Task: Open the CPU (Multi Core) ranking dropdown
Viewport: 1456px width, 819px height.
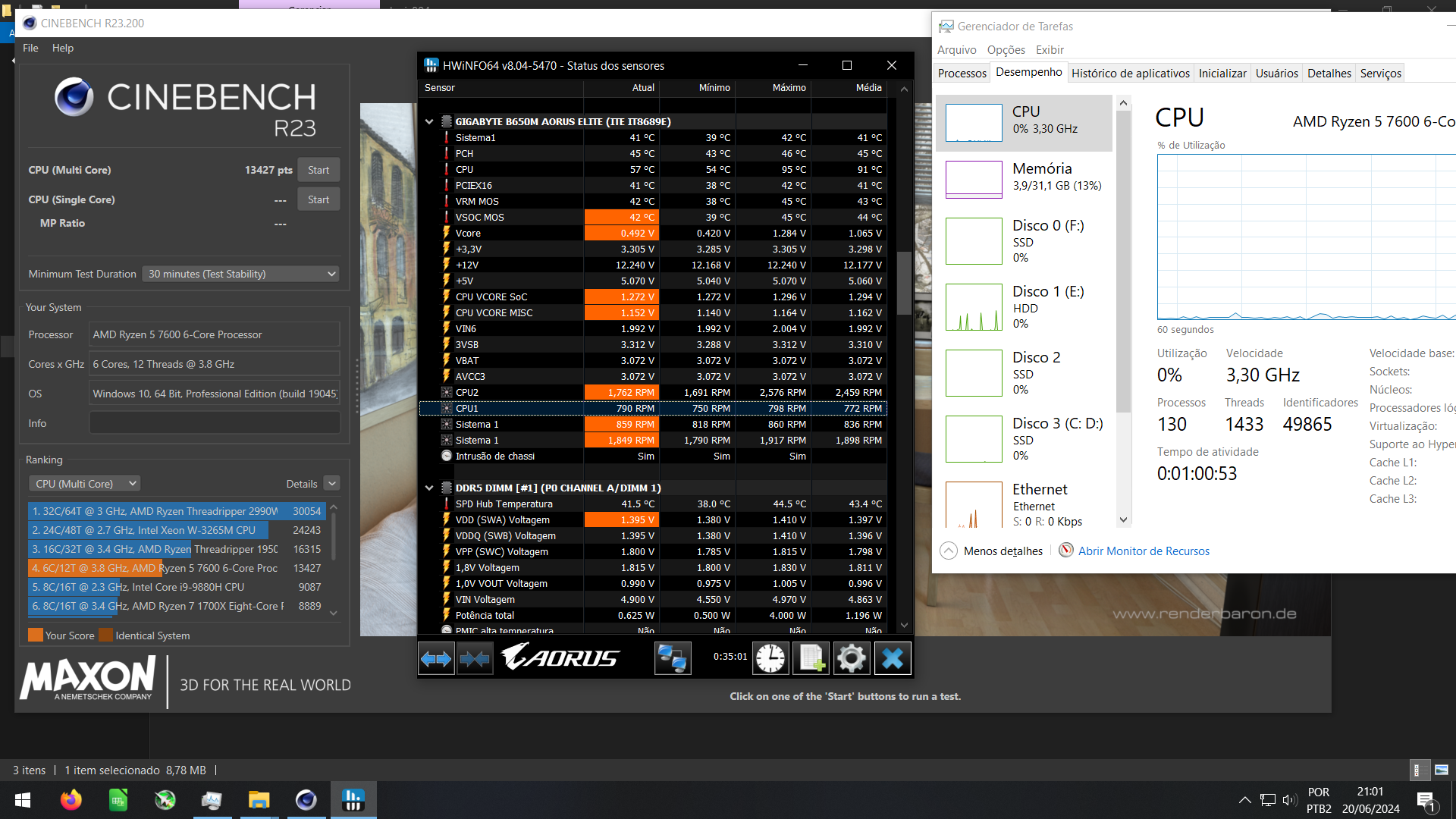Action: pos(84,483)
